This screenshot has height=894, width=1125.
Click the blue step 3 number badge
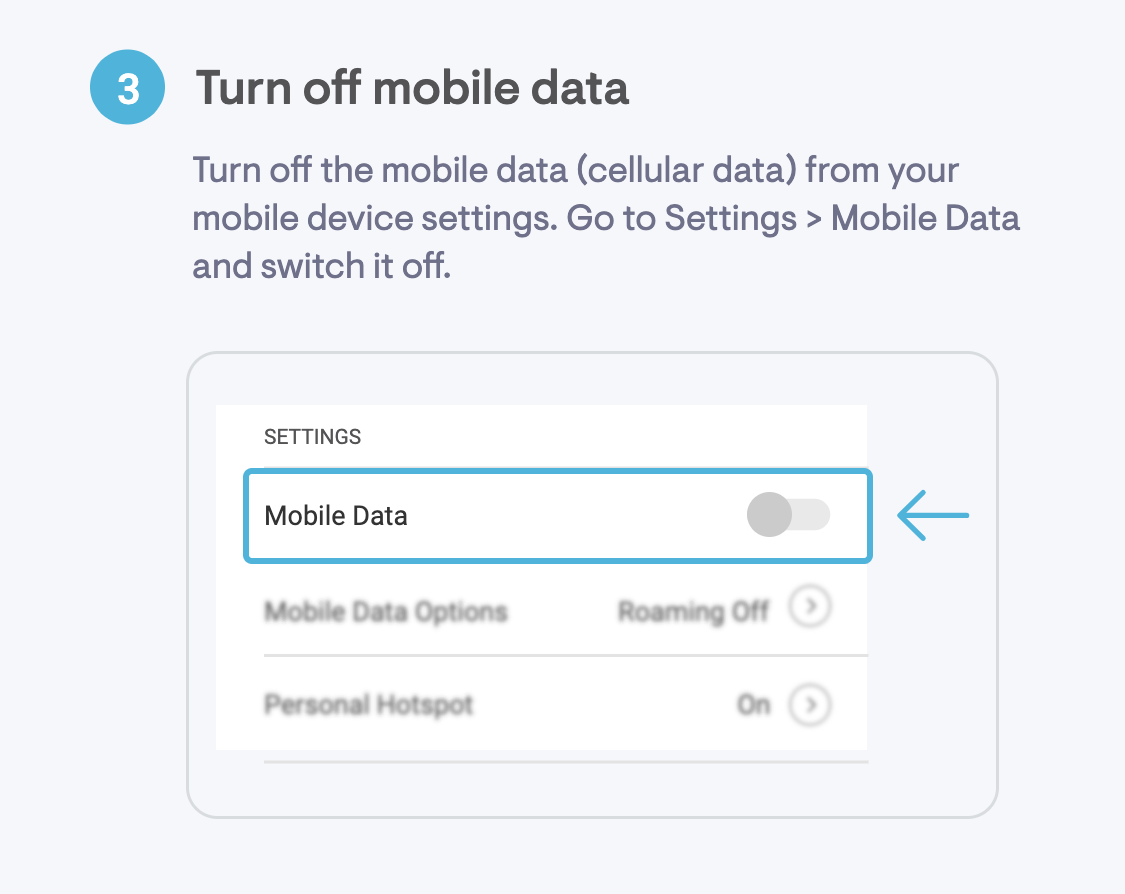tap(128, 88)
